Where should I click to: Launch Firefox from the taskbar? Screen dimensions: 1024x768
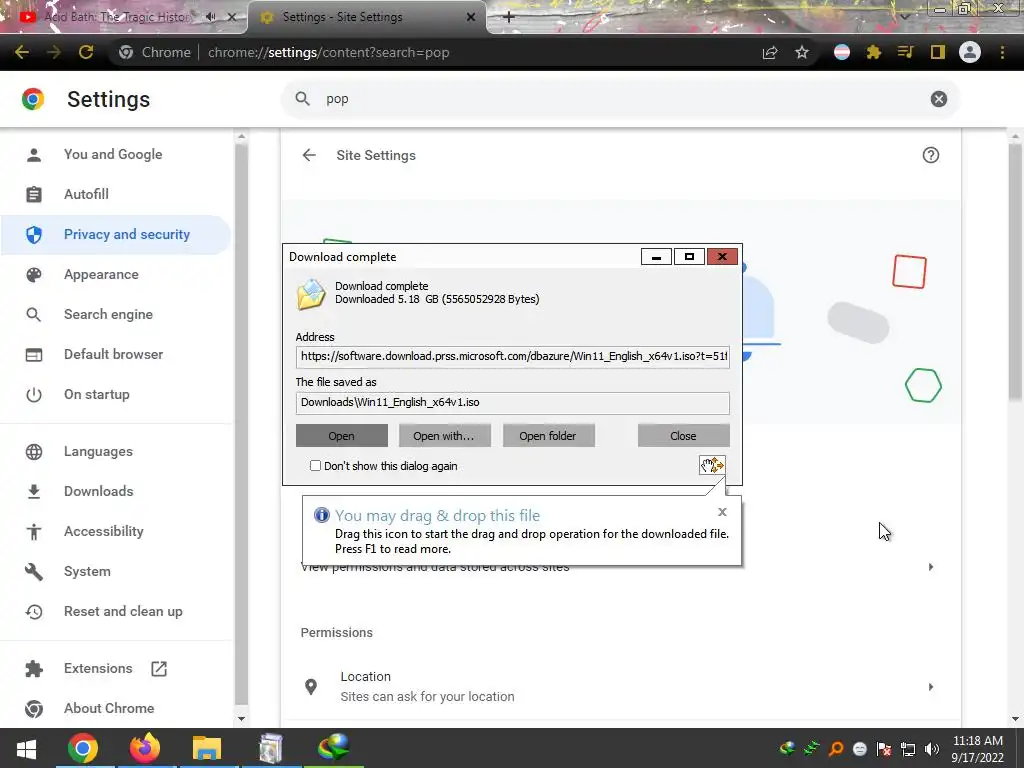[144, 748]
